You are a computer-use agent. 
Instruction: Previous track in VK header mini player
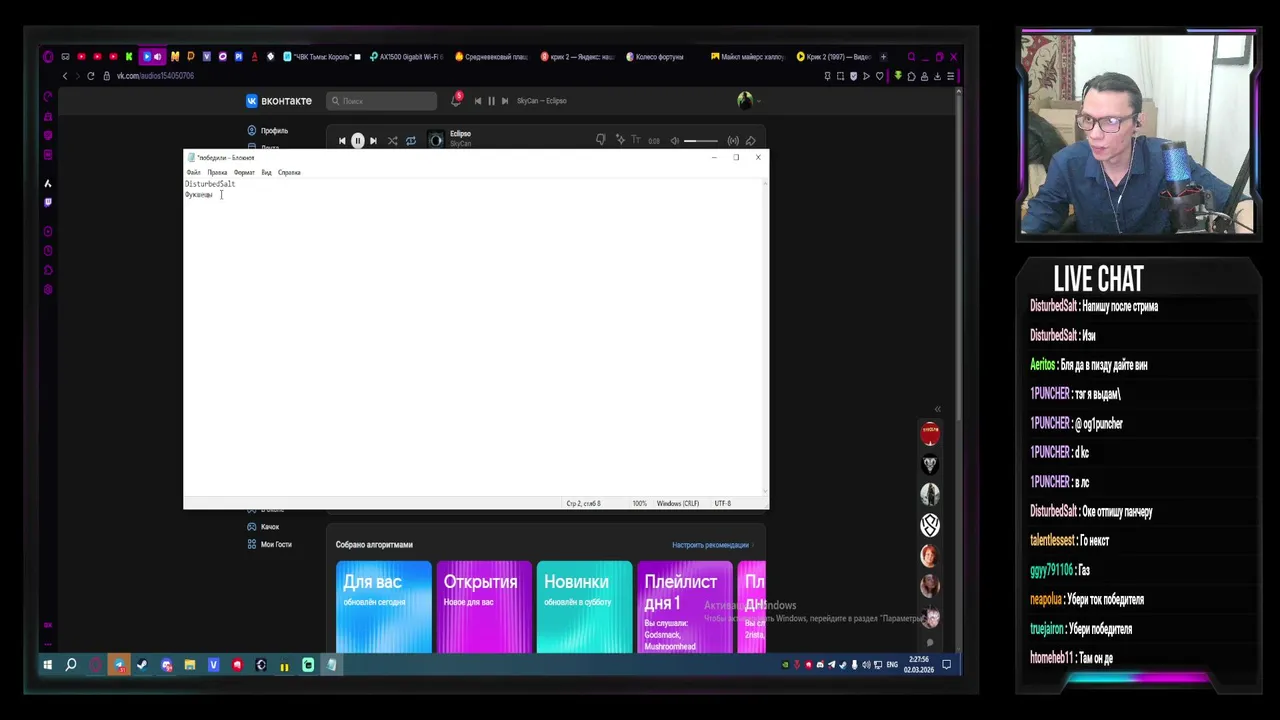477,101
